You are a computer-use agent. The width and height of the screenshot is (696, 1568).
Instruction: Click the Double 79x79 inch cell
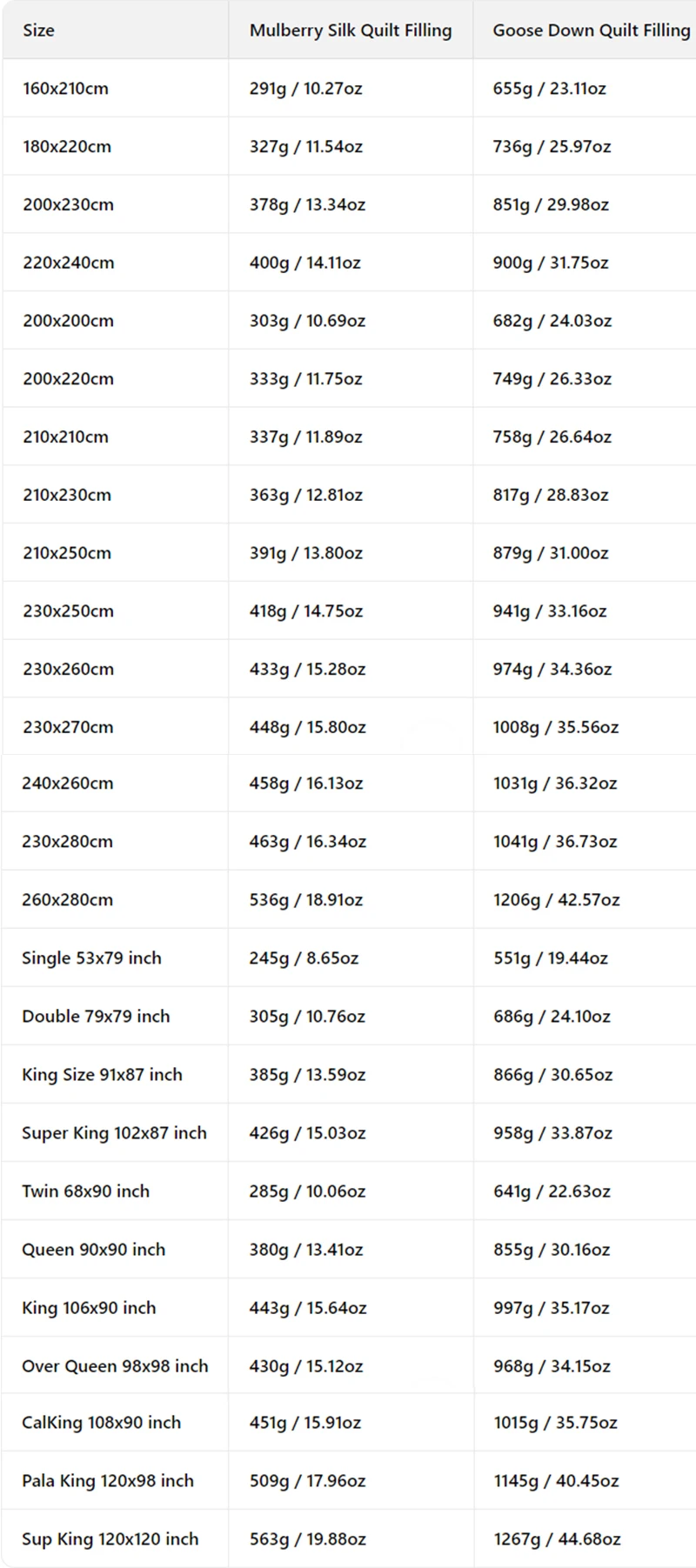click(96, 1017)
